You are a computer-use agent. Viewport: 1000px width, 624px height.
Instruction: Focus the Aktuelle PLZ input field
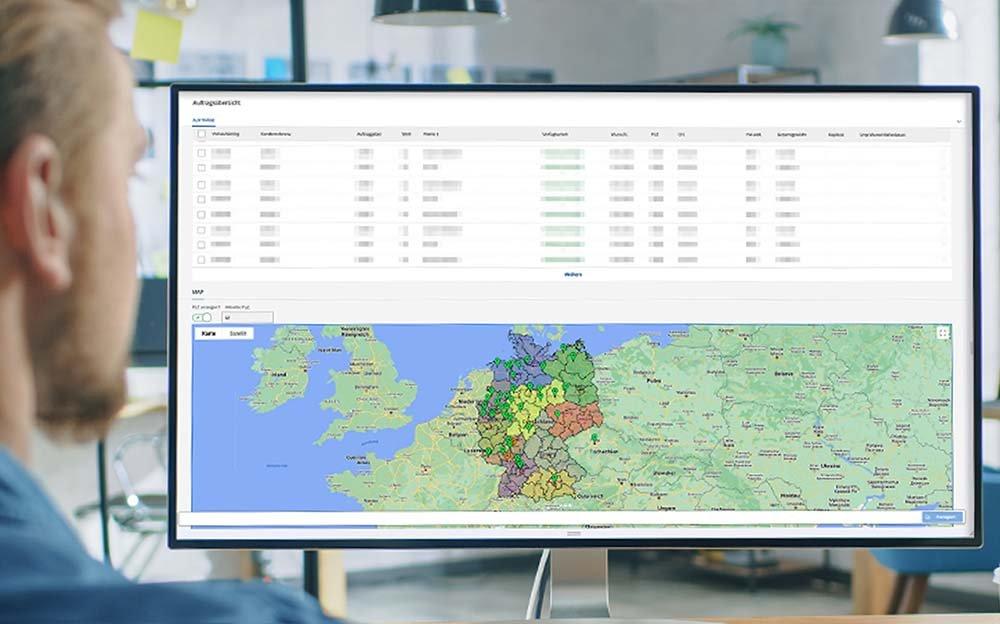tap(247, 317)
